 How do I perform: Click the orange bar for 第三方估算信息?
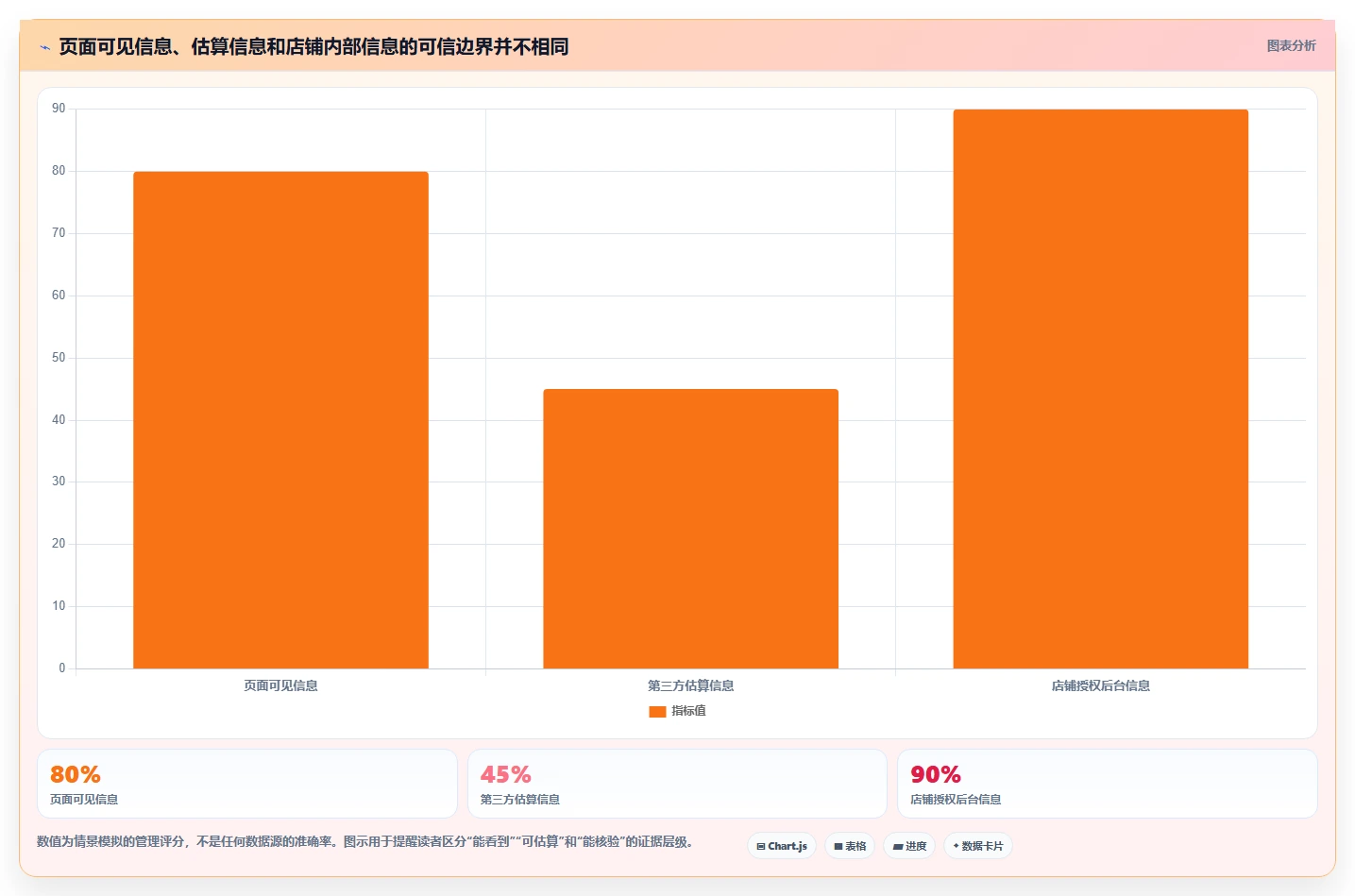click(x=690, y=529)
